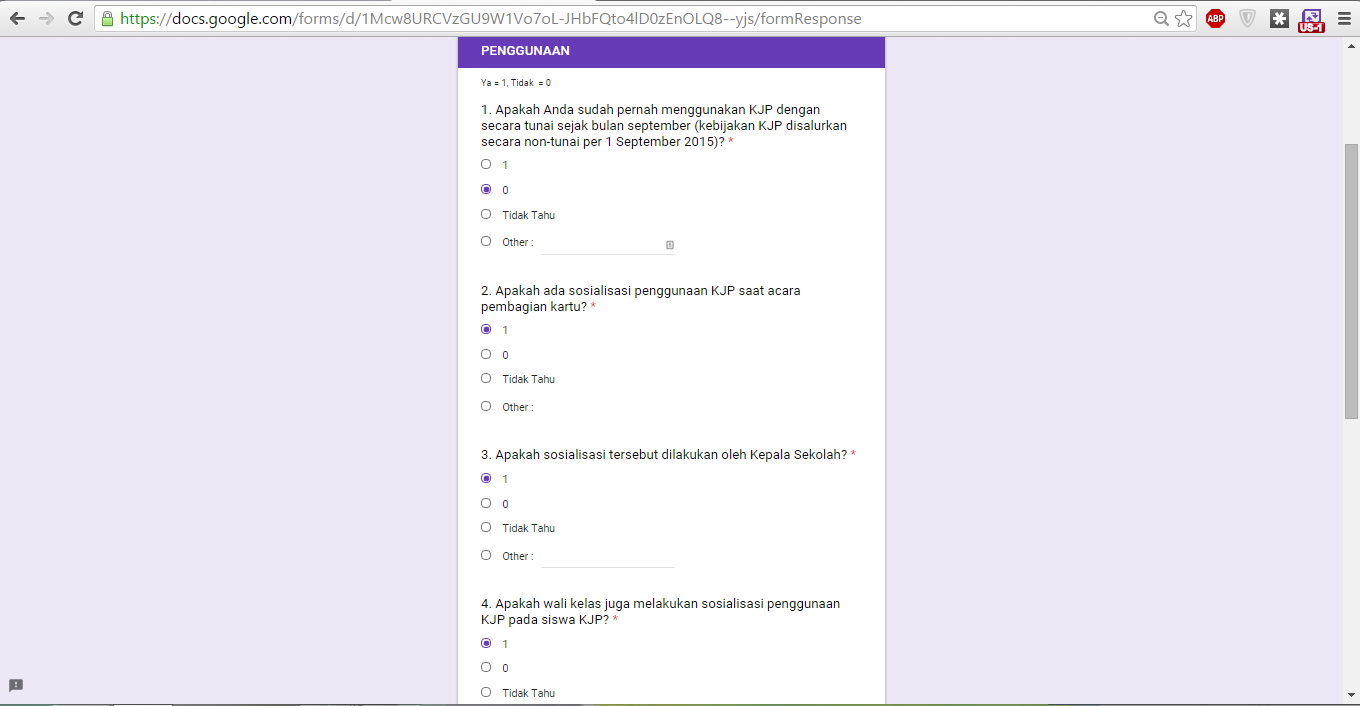1360x706 pixels.
Task: Open the US-1 VPN extension icon
Action: [x=1311, y=20]
